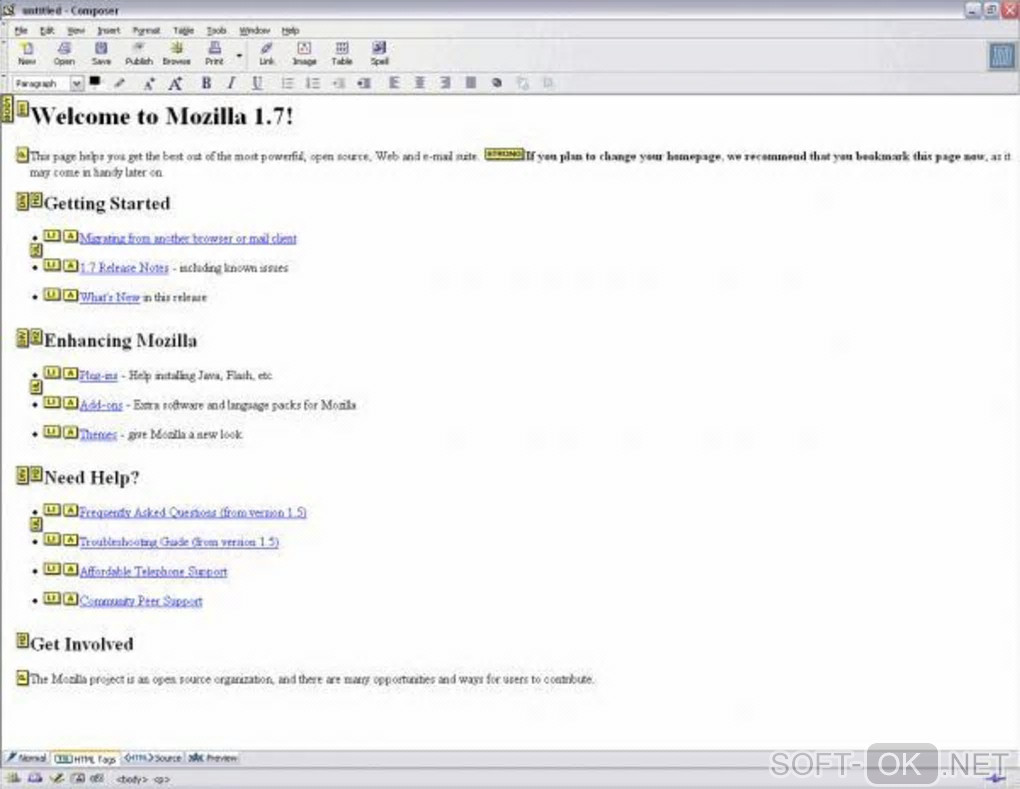Pick text color from the black swatch
The image size is (1020, 789).
point(95,81)
